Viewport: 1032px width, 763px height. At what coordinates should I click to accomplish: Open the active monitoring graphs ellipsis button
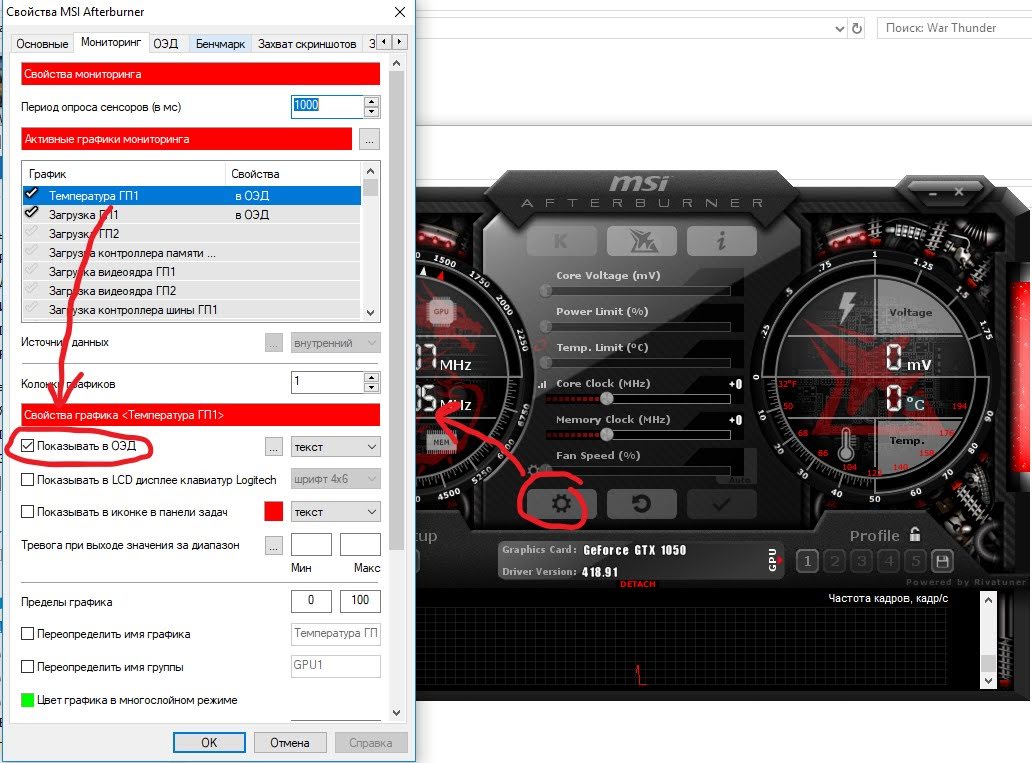369,140
